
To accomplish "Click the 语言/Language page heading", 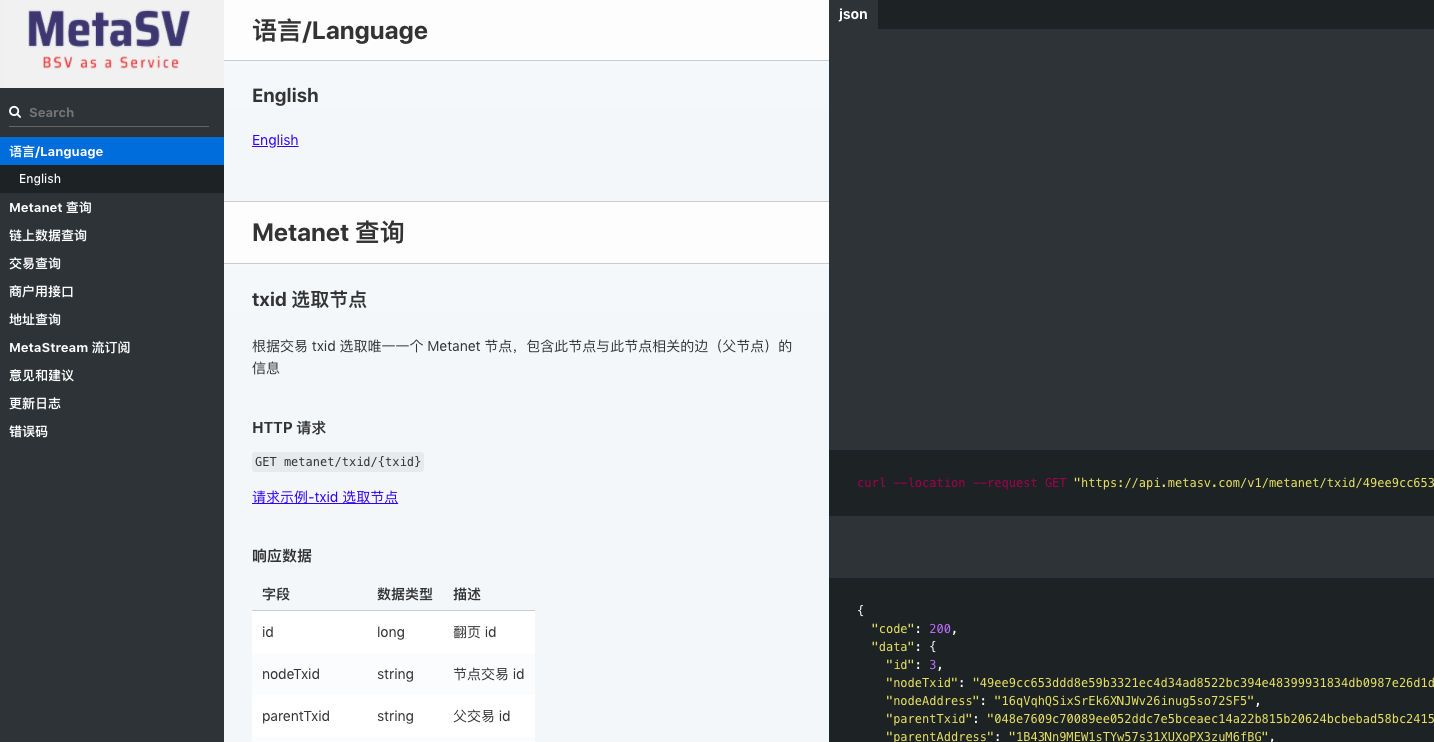I will pos(340,31).
